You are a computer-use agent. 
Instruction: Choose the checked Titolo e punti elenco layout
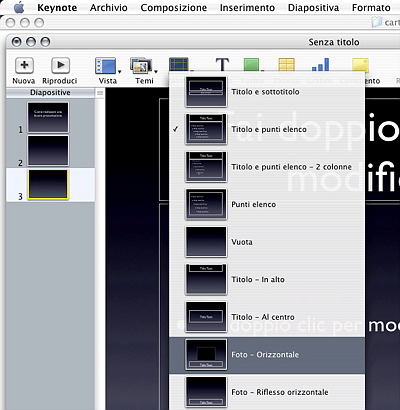click(x=267, y=129)
